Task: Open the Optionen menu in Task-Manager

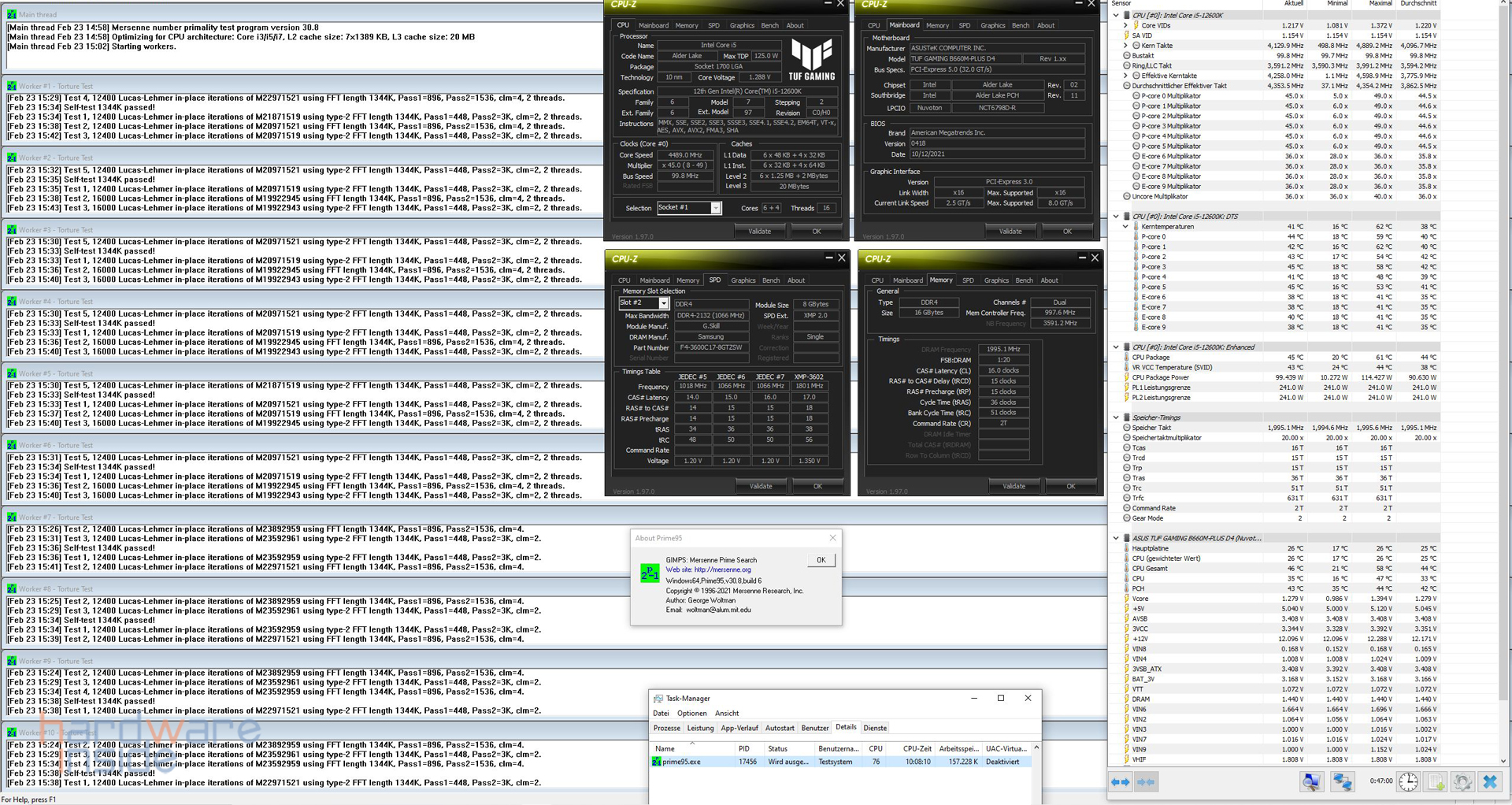Action: (x=691, y=713)
